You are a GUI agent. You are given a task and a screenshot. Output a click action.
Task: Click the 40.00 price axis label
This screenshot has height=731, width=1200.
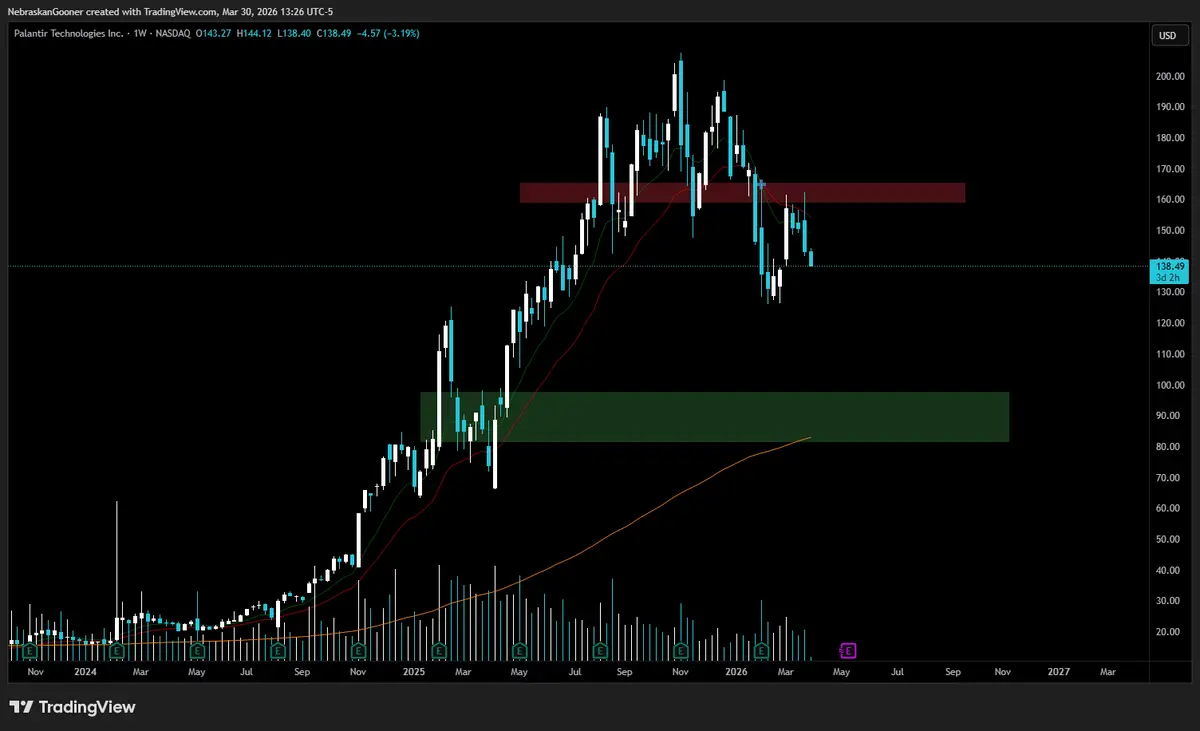tap(1170, 570)
